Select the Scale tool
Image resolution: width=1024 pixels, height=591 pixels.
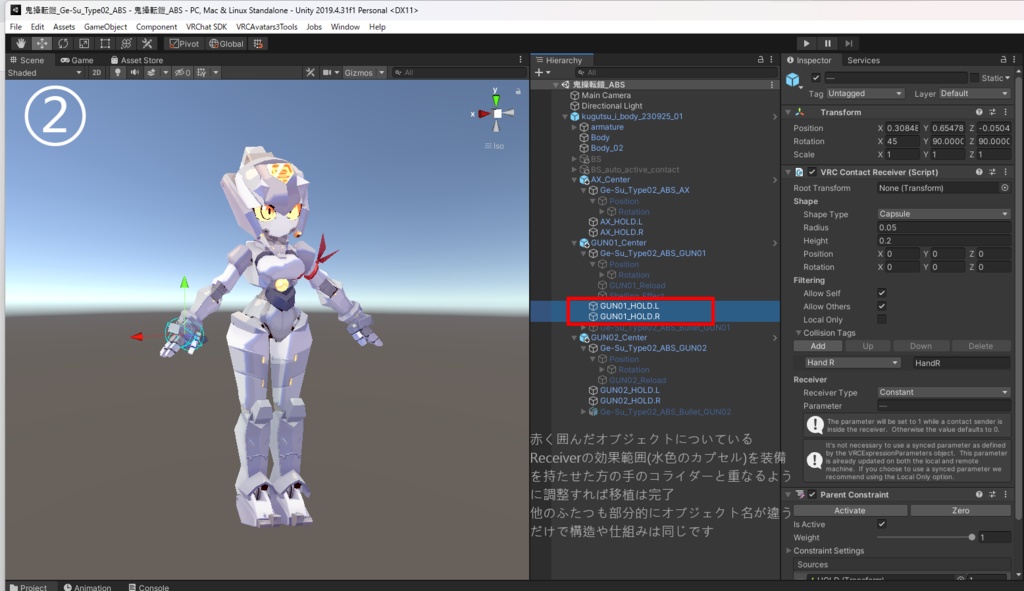tap(83, 44)
